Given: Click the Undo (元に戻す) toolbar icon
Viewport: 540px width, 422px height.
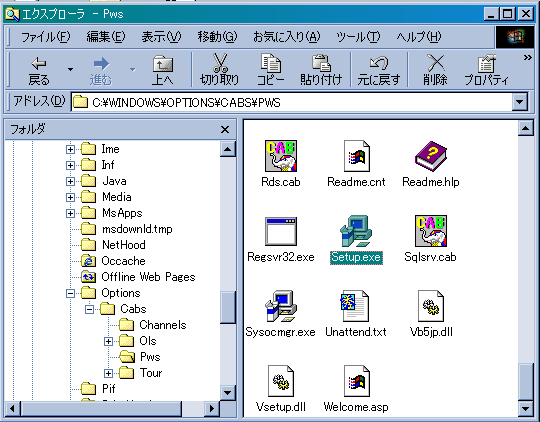Looking at the screenshot, I should pos(378,63).
